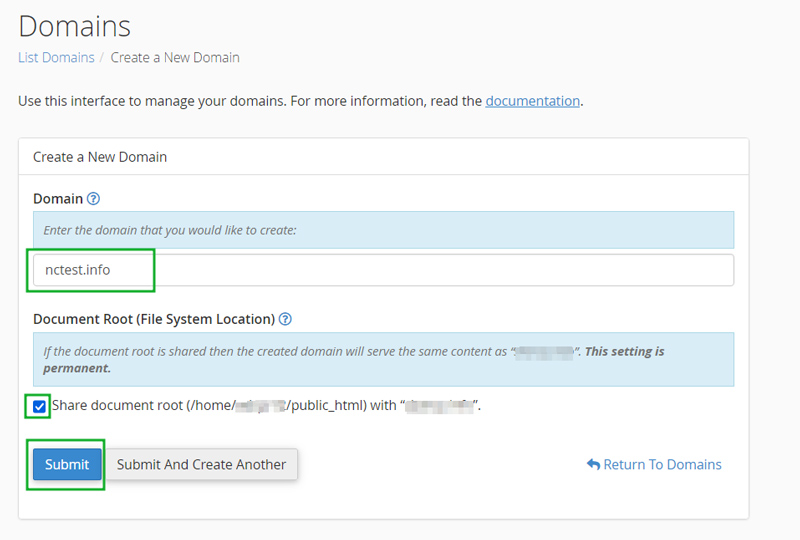The width and height of the screenshot is (800, 540).
Task: Follow the Return To Domains link text
Action: [x=662, y=464]
